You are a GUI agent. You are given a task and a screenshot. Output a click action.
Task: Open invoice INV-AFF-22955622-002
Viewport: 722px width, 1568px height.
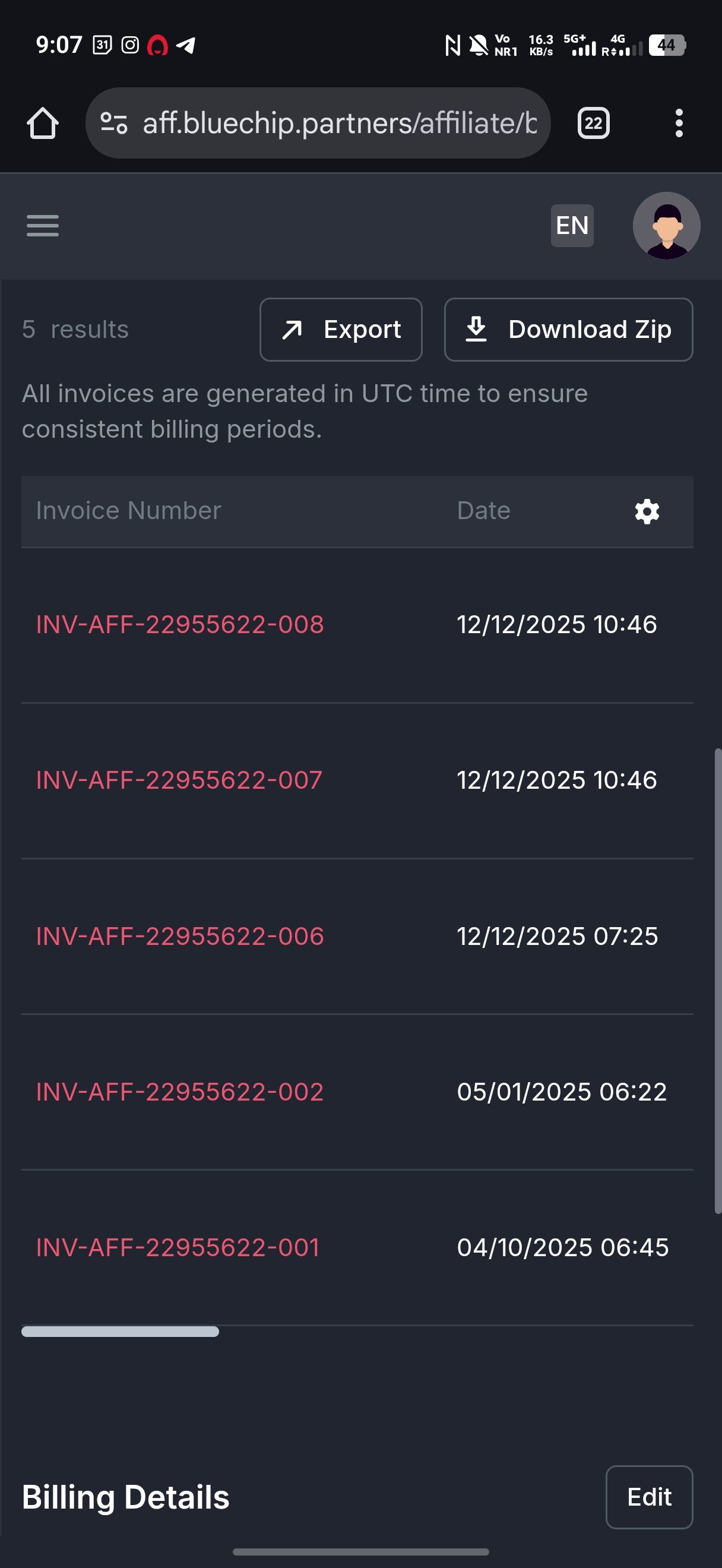[179, 1092]
